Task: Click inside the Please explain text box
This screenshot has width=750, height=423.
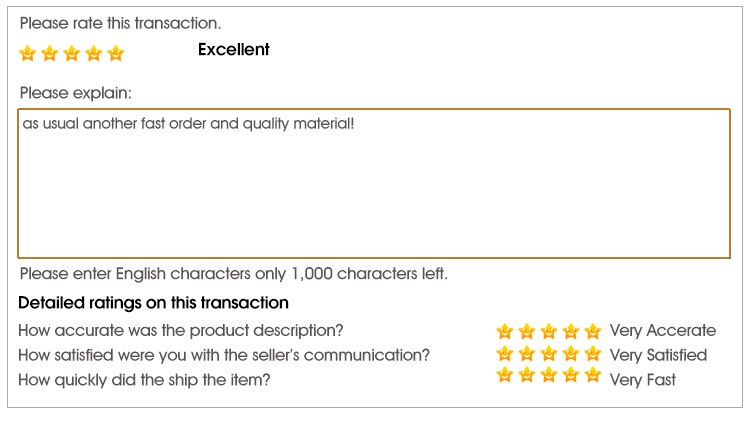Action: pyautogui.click(x=374, y=183)
